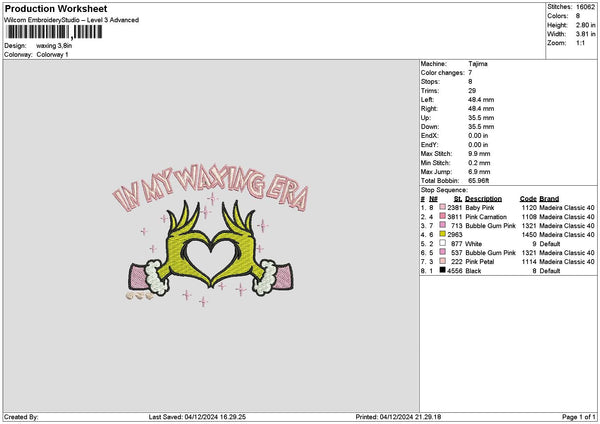The height and width of the screenshot is (424, 600).
Task: Click the barcode under the worksheet title
Action: coord(54,32)
